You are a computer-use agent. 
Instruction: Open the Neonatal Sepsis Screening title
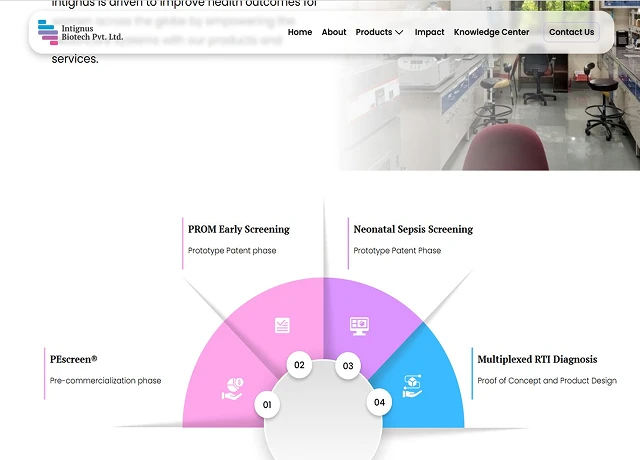[413, 229]
